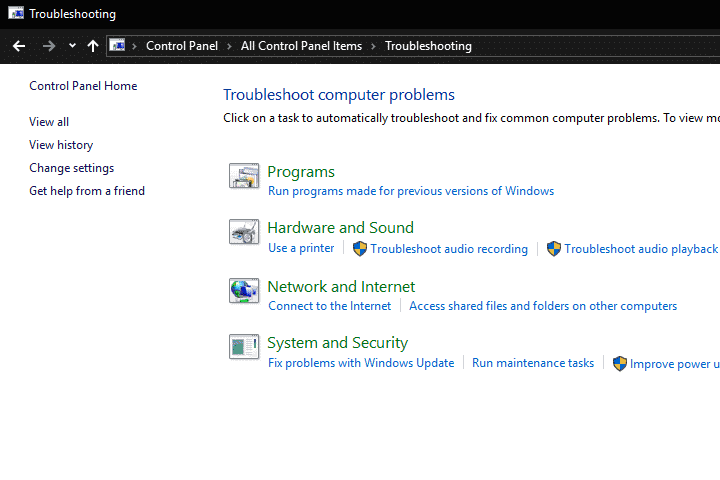Open Improve power usage link
This screenshot has height=480, width=720.
[x=675, y=364]
